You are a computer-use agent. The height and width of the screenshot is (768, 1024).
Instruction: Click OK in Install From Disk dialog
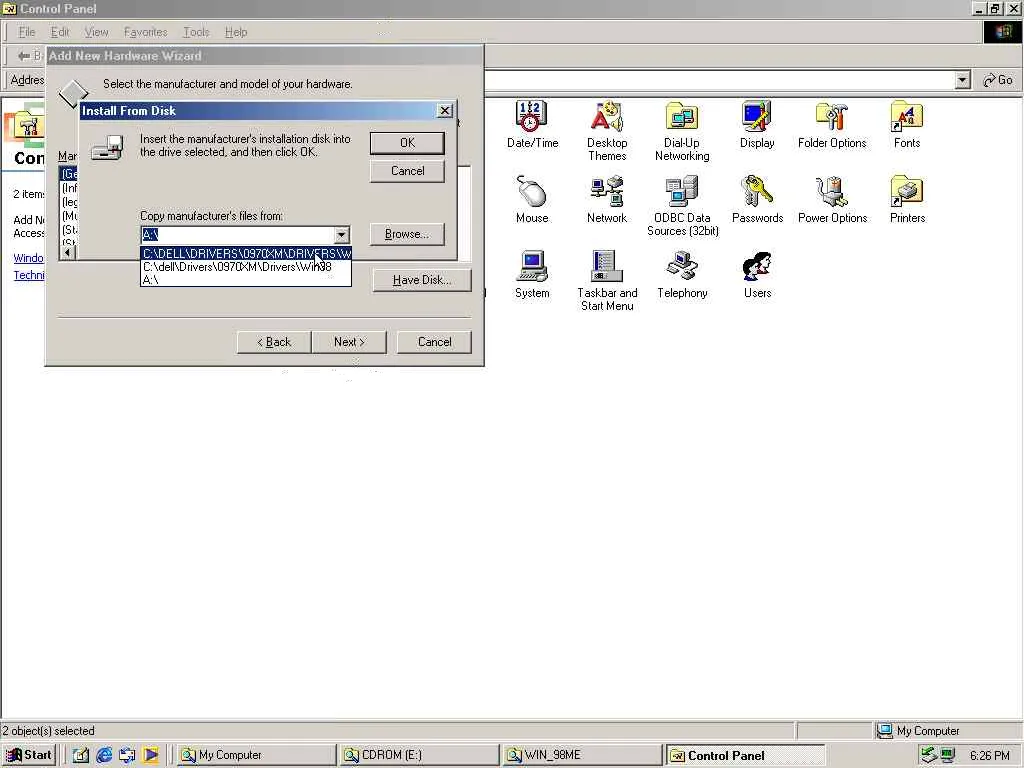[407, 143]
